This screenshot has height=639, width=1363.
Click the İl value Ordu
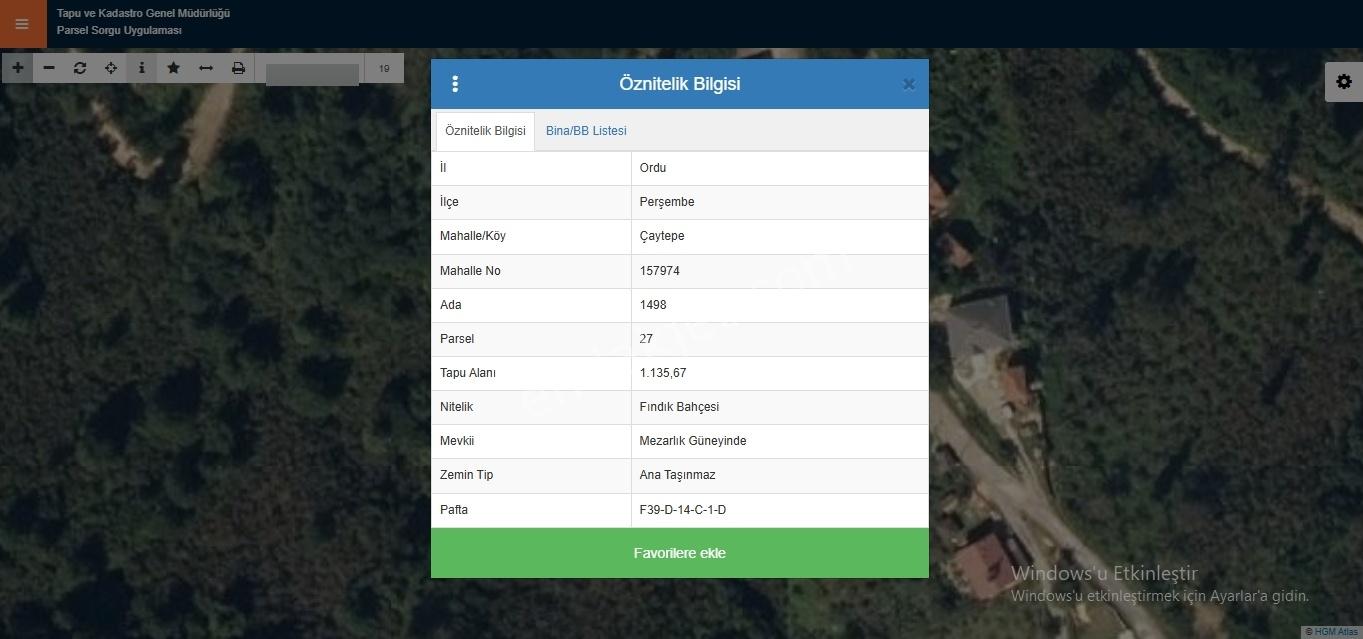[x=653, y=168]
